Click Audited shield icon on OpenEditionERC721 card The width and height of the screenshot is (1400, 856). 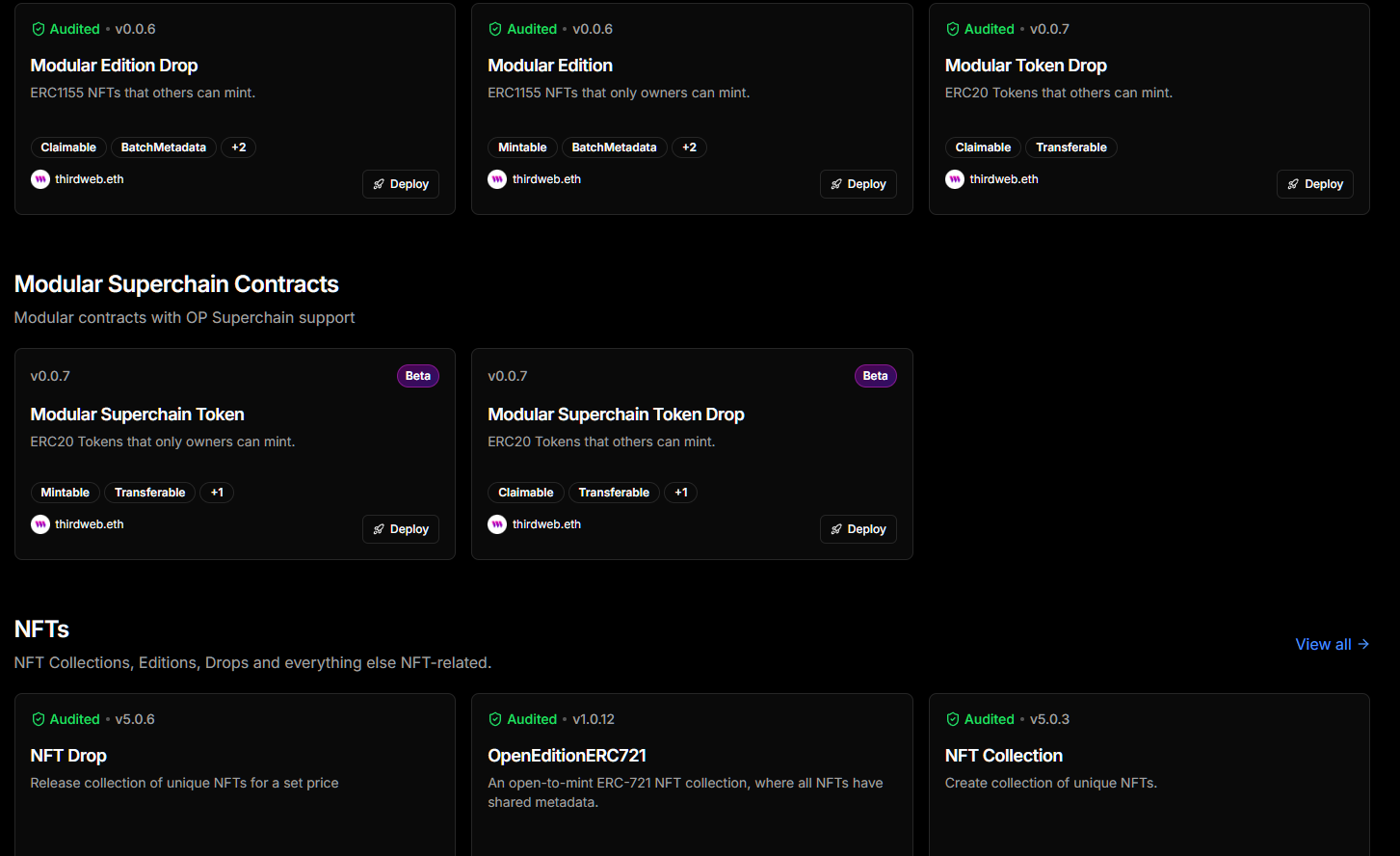coord(495,719)
